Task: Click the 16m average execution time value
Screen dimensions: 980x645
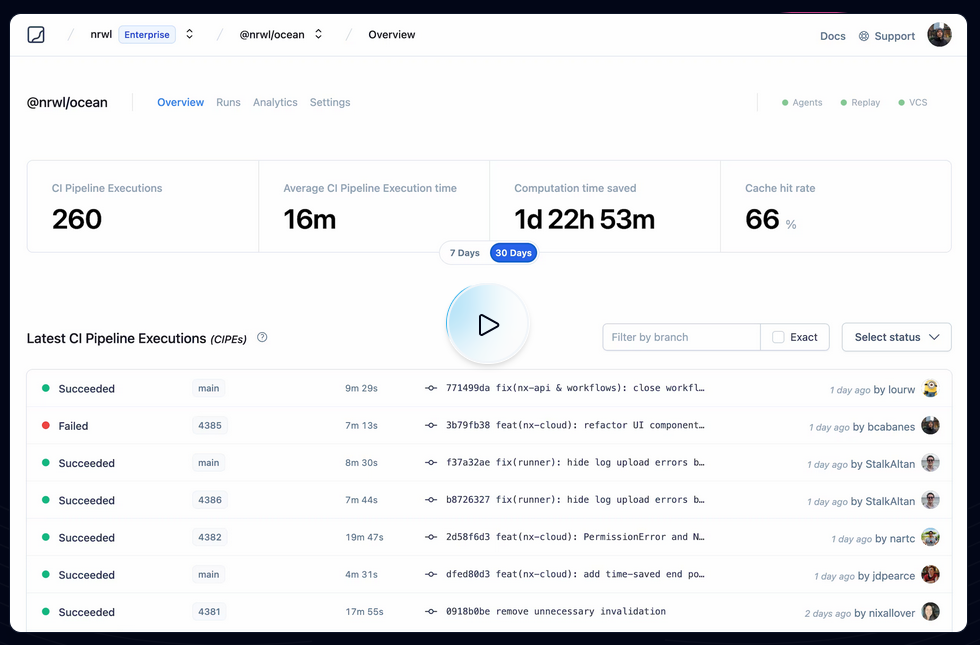Action: point(309,219)
